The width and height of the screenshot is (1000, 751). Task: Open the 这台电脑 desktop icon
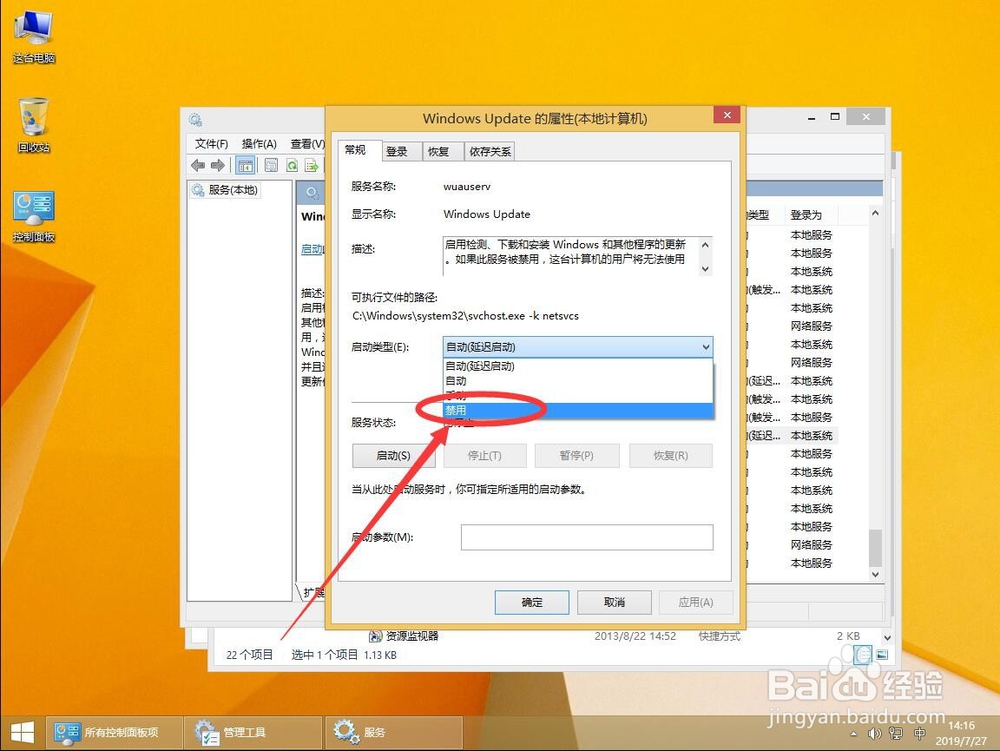[34, 37]
